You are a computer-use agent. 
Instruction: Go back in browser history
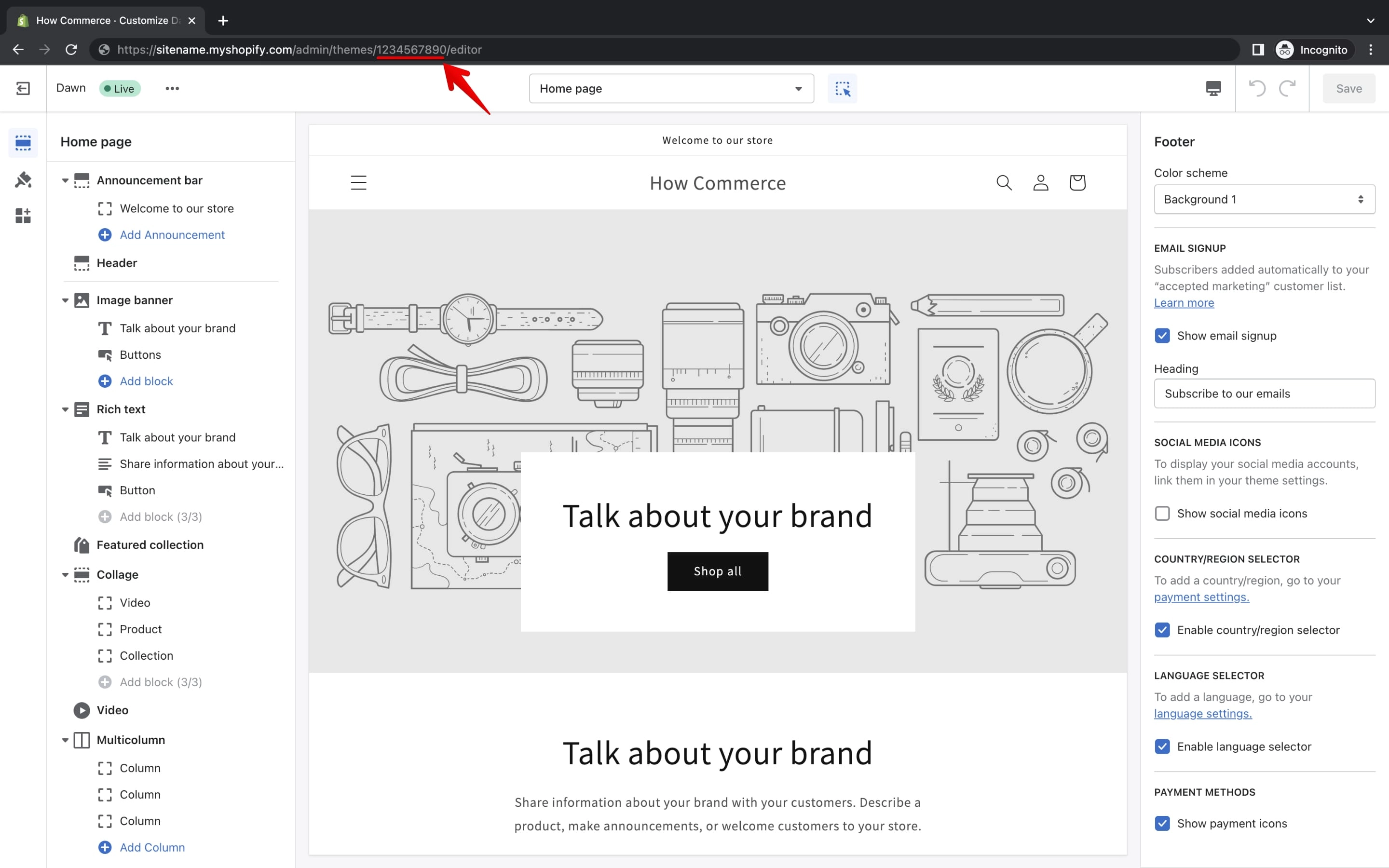click(18, 50)
